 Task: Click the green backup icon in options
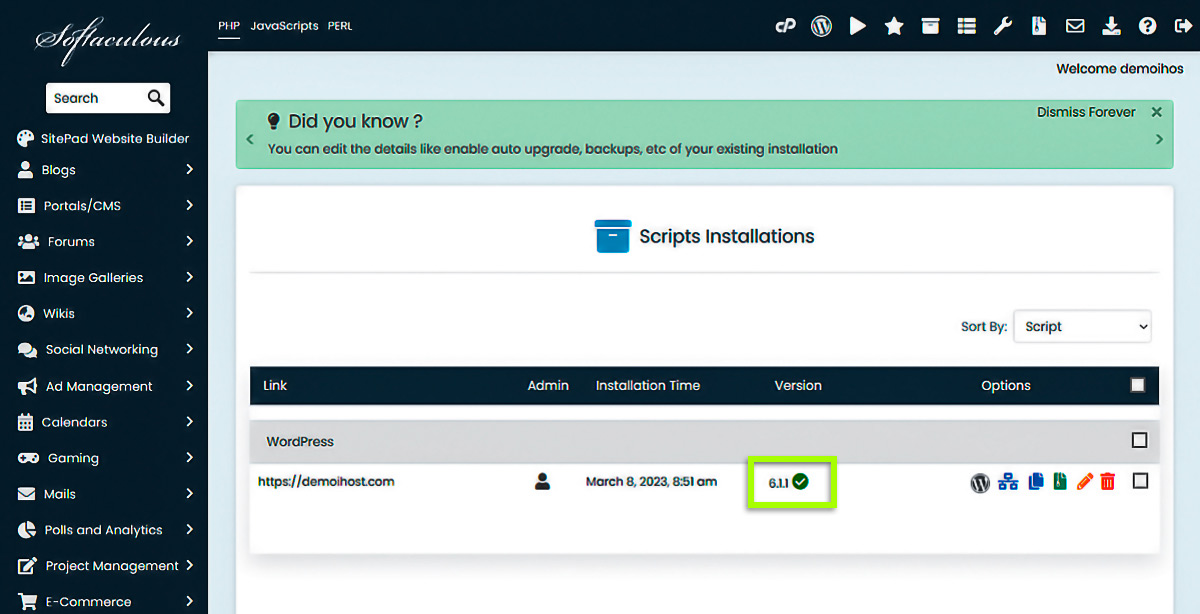point(1060,482)
